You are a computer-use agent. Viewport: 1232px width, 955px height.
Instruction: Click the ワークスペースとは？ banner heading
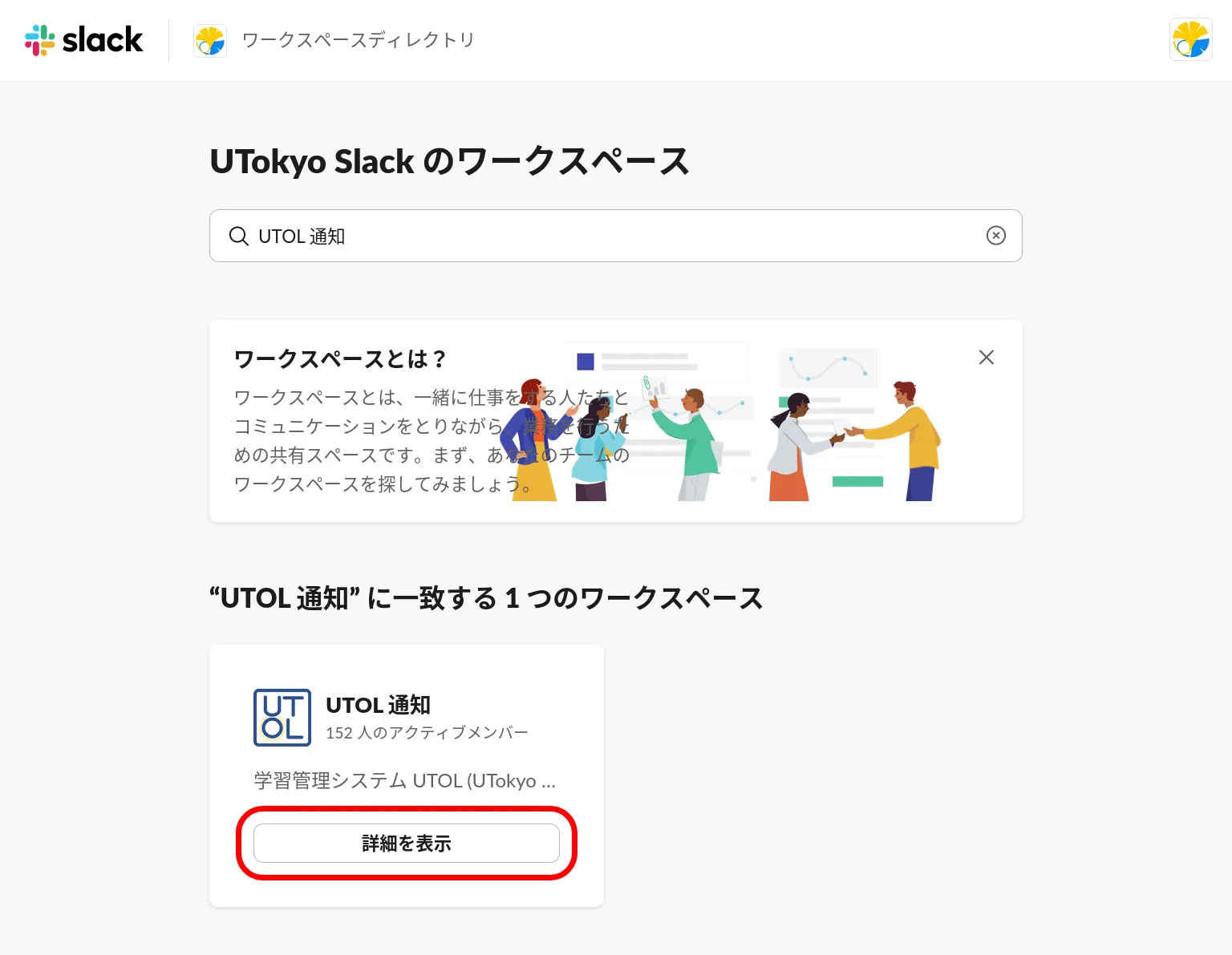340,358
